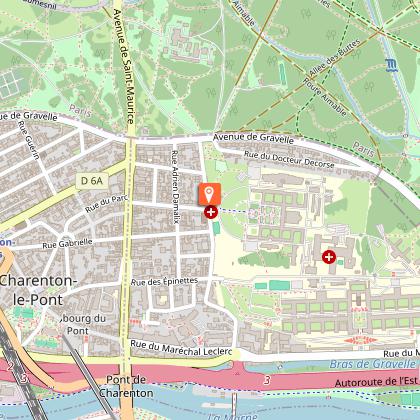Click the Rue du Maréchal Leclerc label
420x420 pixels.
(181, 348)
